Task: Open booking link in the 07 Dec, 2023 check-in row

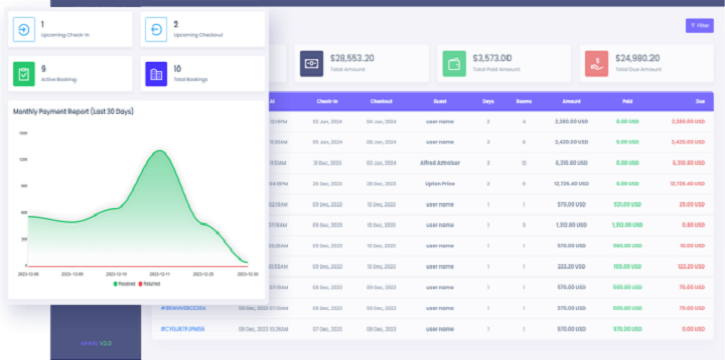Action: pyautogui.click(x=183, y=329)
